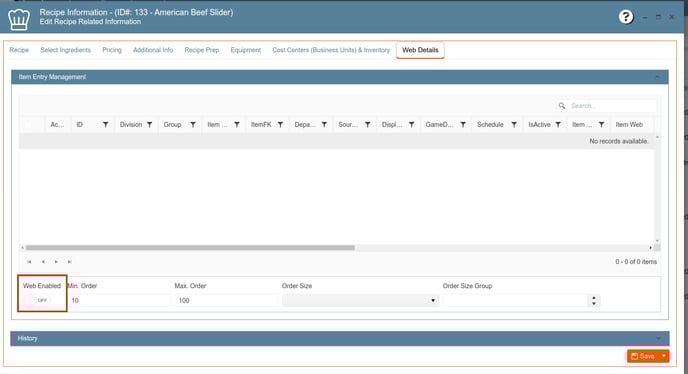Select the Web Details tab

click(420, 50)
